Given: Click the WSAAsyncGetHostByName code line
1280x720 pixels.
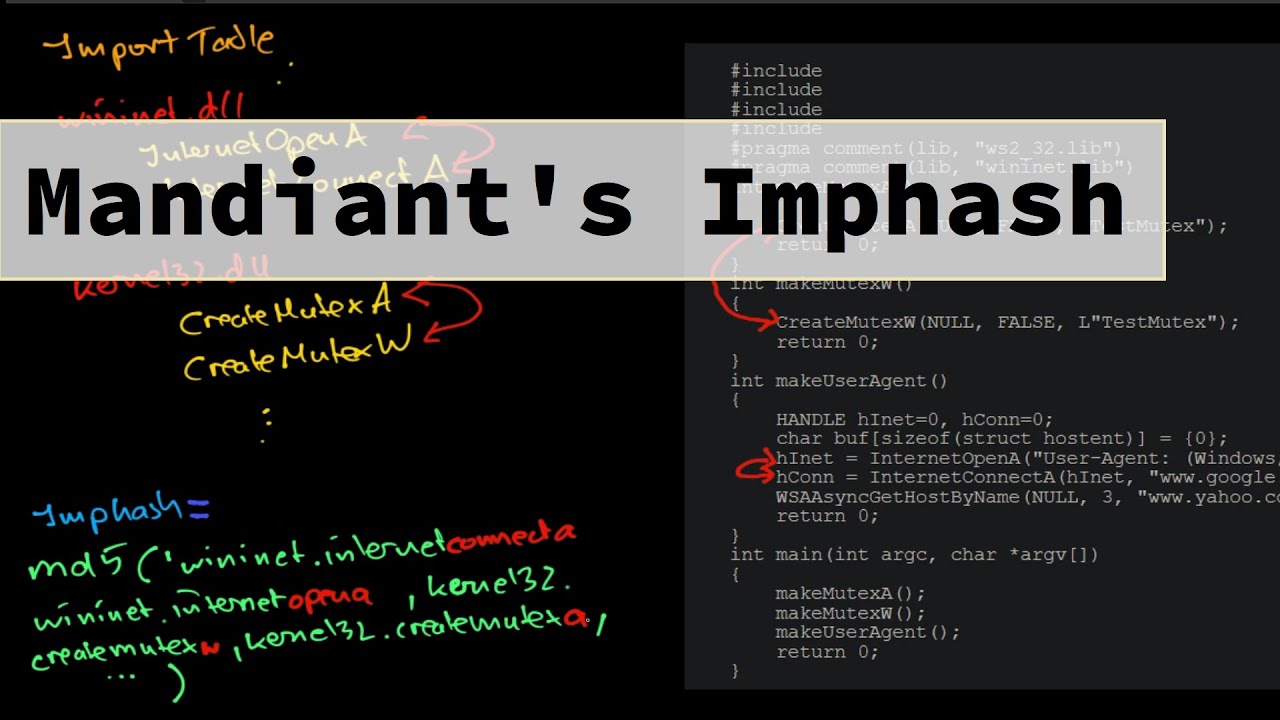Looking at the screenshot, I should (1028, 497).
